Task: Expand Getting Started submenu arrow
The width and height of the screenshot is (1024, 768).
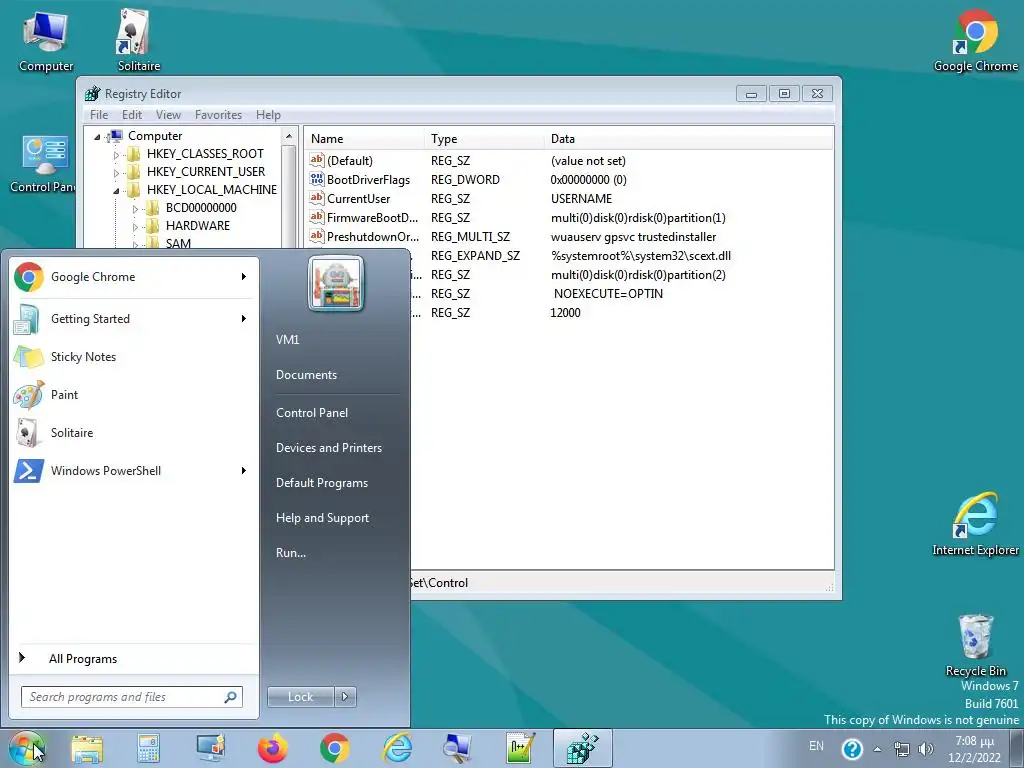Action: (244, 319)
